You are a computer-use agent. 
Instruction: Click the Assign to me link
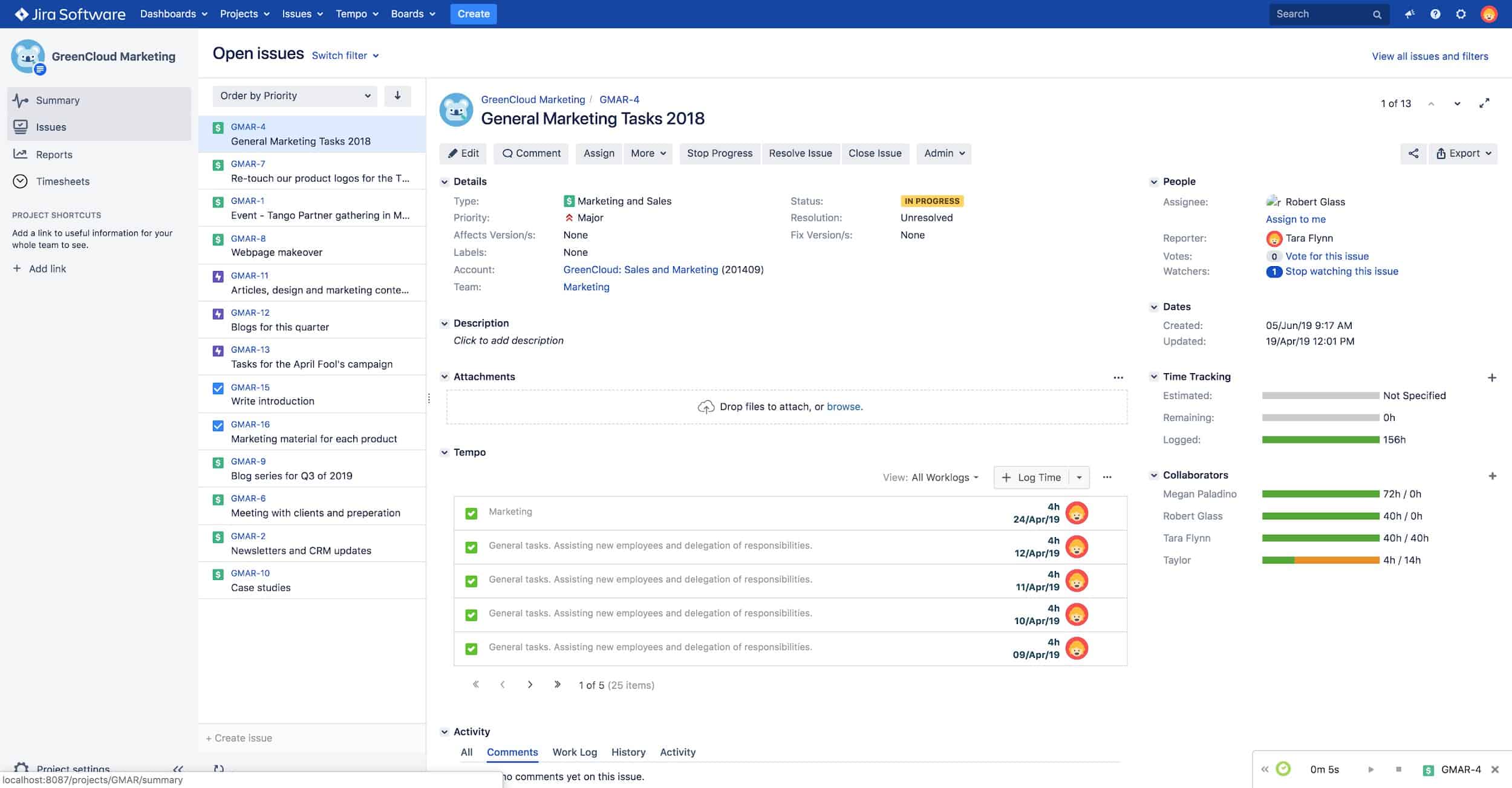coord(1295,219)
